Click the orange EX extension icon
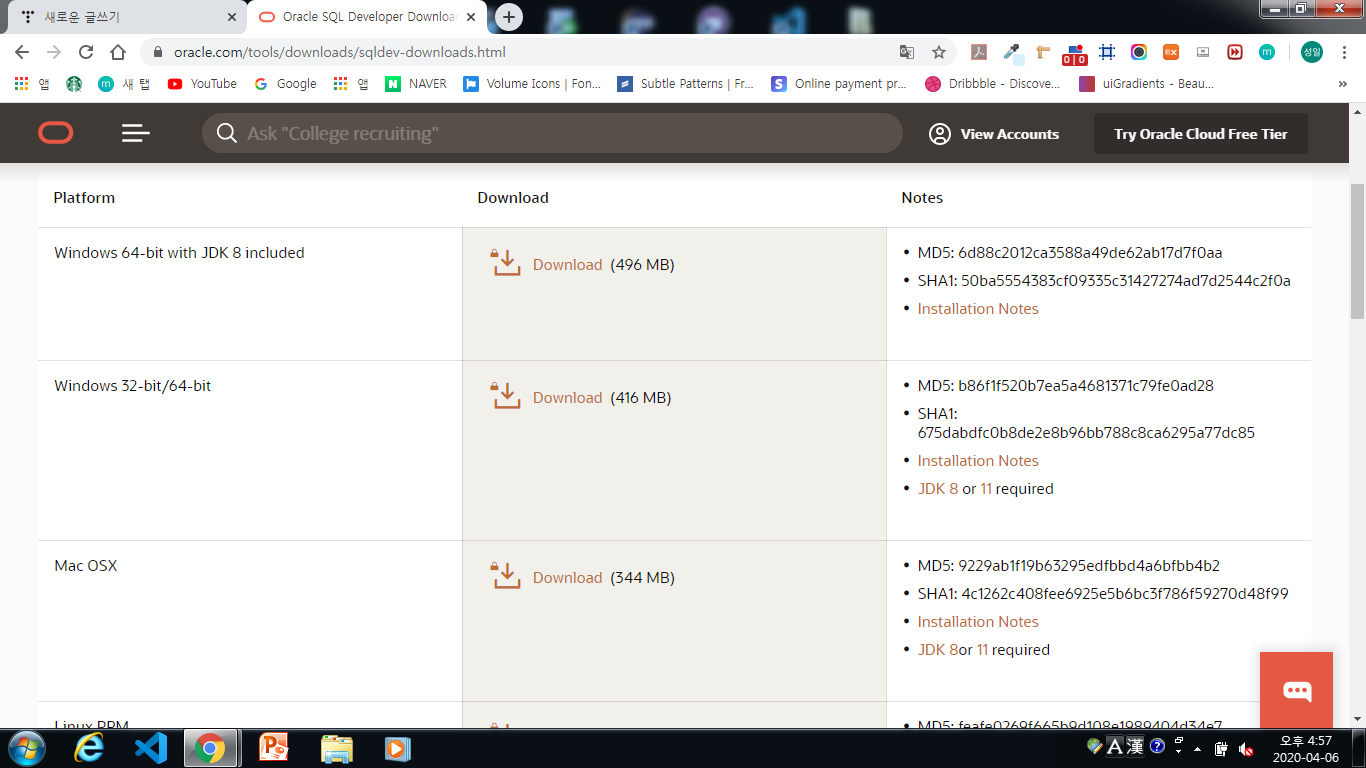 click(1171, 52)
